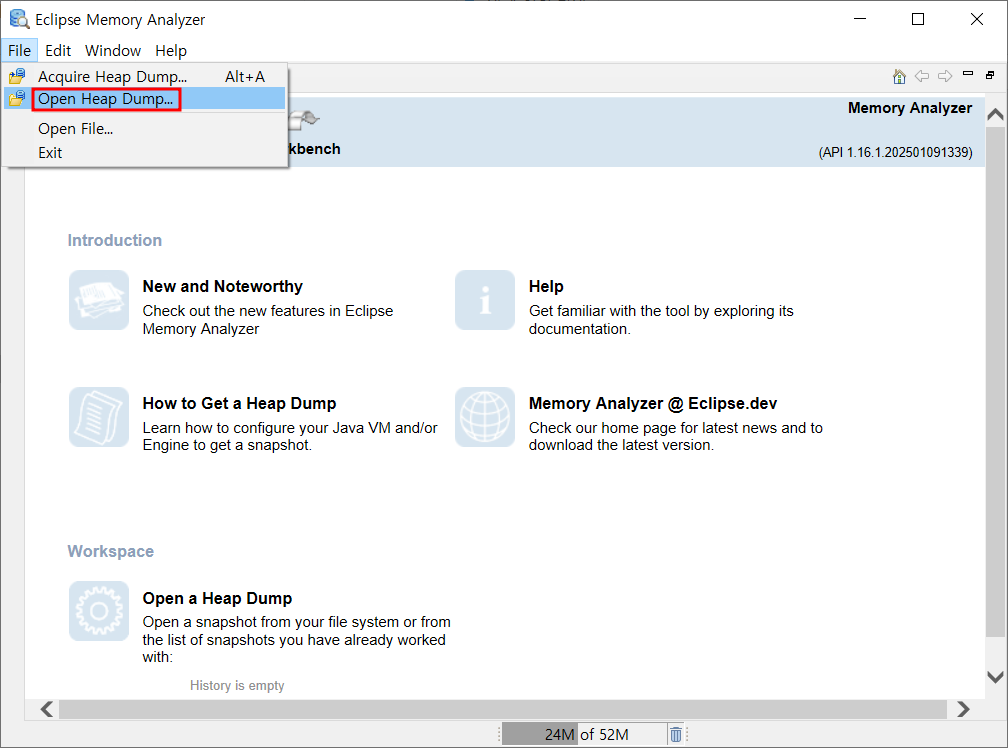
Task: Open the Window menu
Action: coord(113,50)
